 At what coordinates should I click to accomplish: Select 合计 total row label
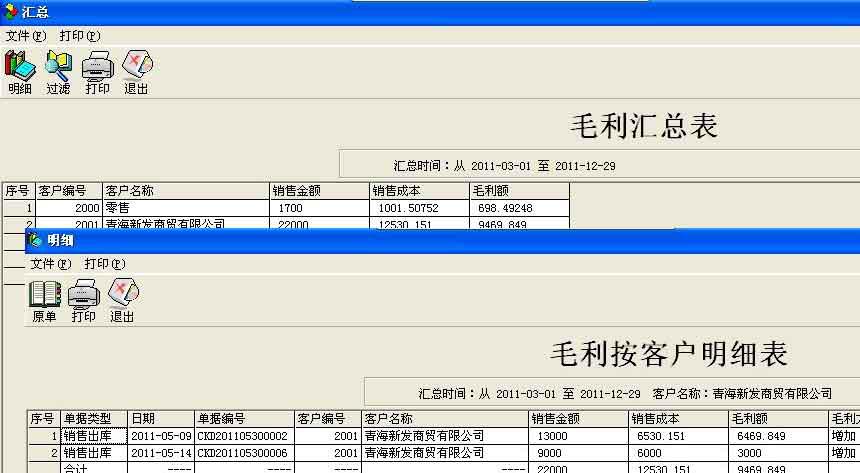(x=94, y=468)
